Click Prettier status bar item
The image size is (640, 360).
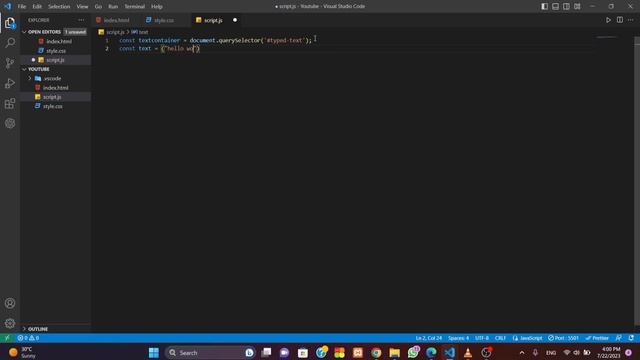coord(597,338)
